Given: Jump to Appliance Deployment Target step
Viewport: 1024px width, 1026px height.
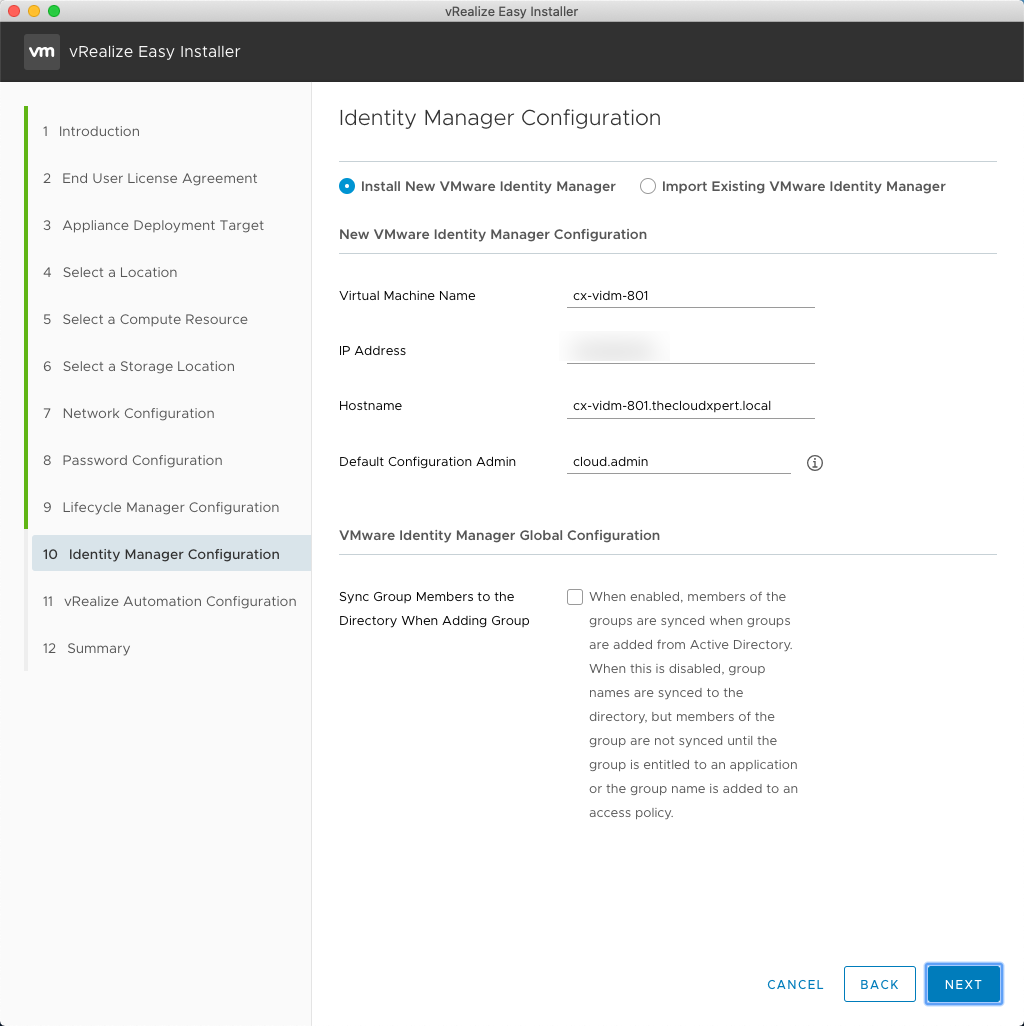Looking at the screenshot, I should click(163, 225).
